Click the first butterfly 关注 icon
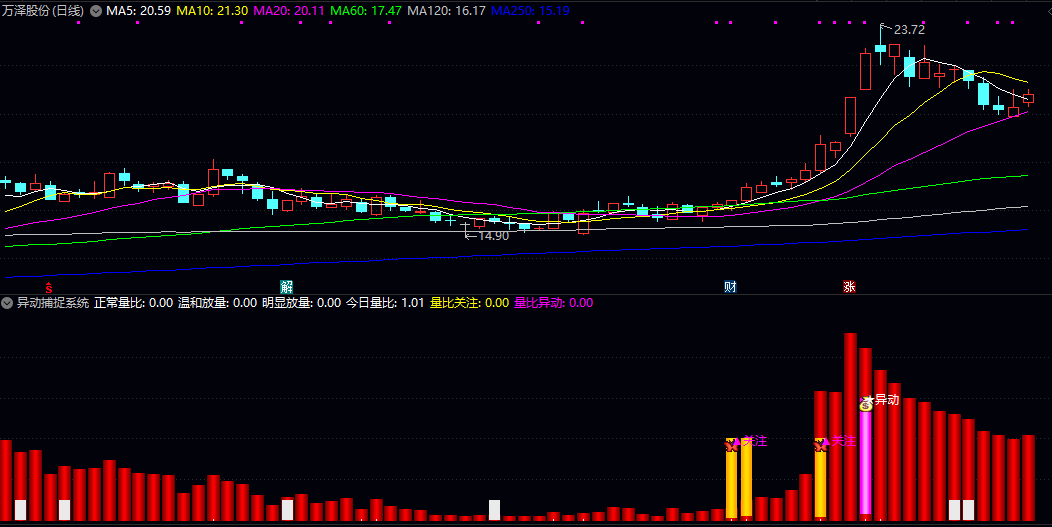 (731, 444)
